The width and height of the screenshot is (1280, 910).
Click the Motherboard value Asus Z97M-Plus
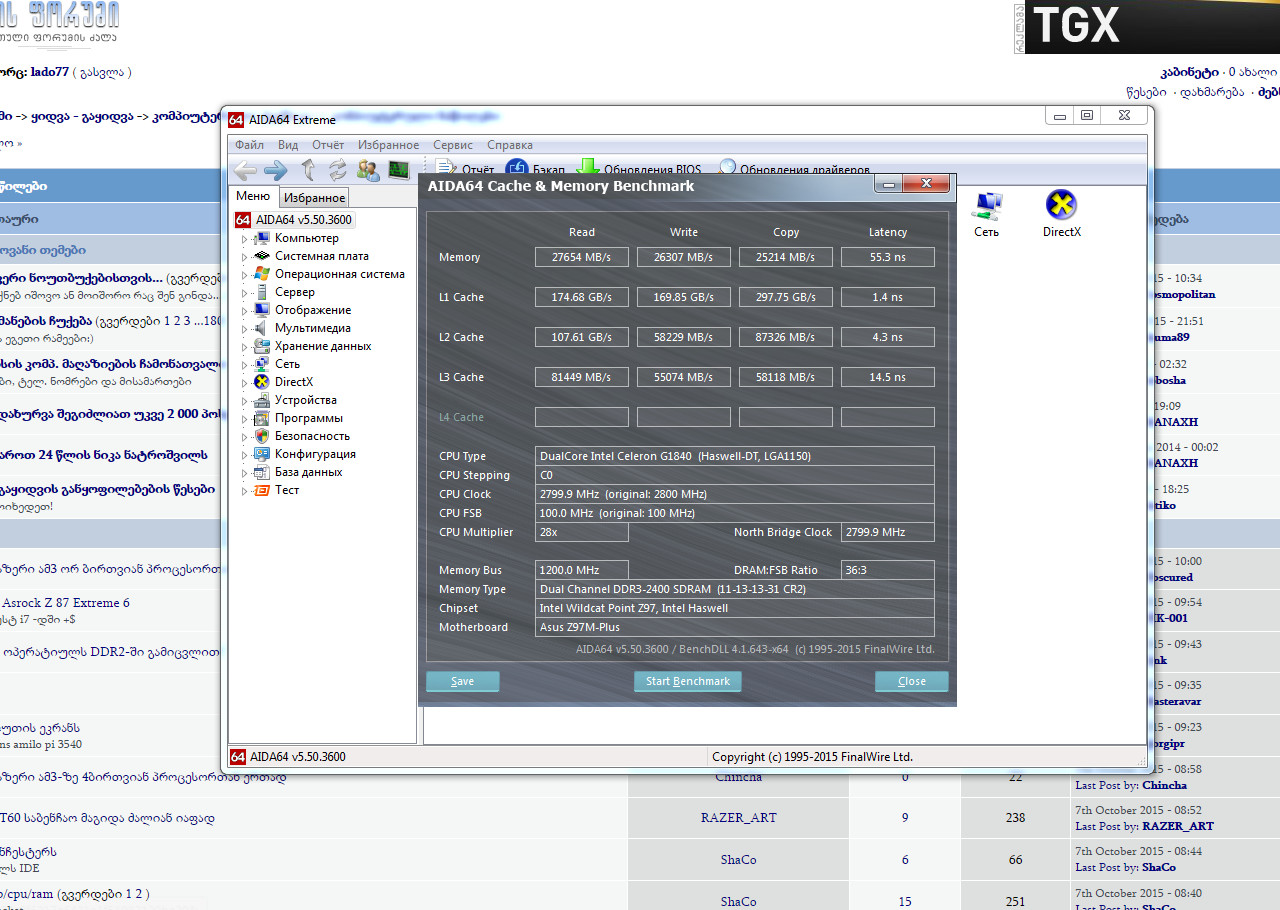(735, 627)
